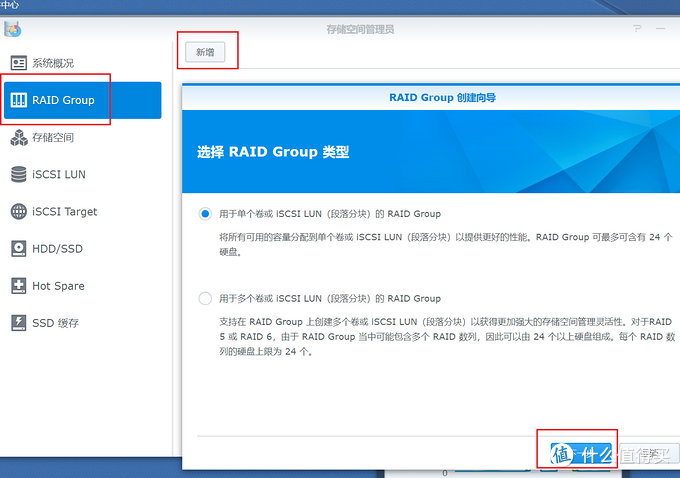680x478 pixels.
Task: Click the iSCSI Target globe icon
Action: (x=19, y=211)
